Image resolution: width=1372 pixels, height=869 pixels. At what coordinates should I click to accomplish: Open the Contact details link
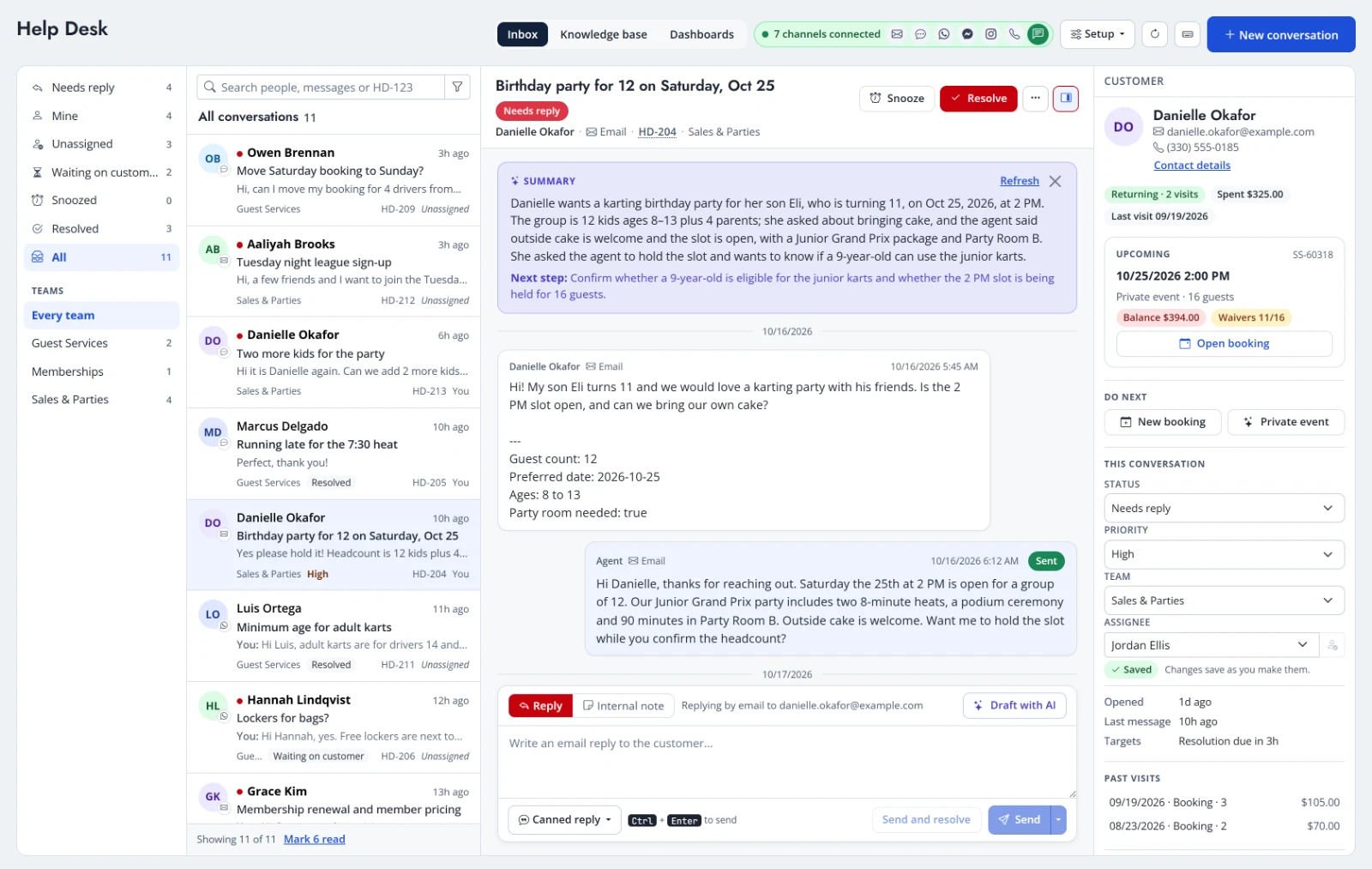(x=1192, y=166)
